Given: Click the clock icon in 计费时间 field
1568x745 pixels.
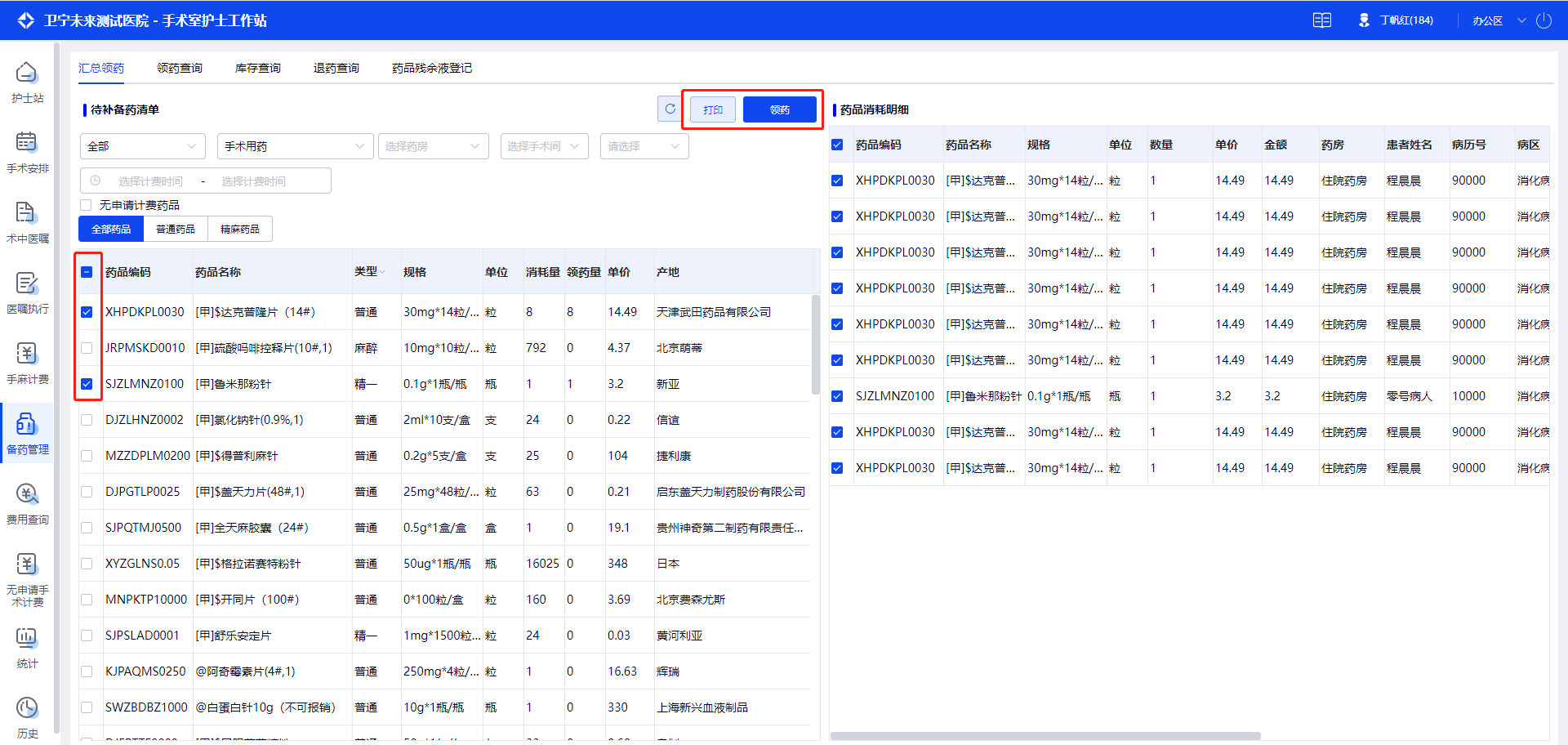Looking at the screenshot, I should click(x=96, y=181).
